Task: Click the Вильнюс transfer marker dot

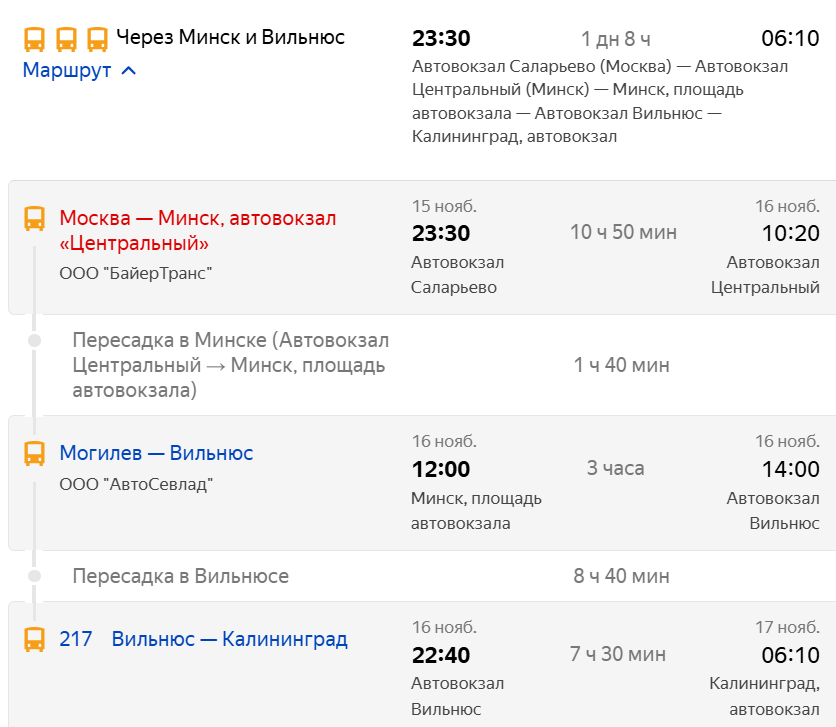Action: [x=35, y=576]
